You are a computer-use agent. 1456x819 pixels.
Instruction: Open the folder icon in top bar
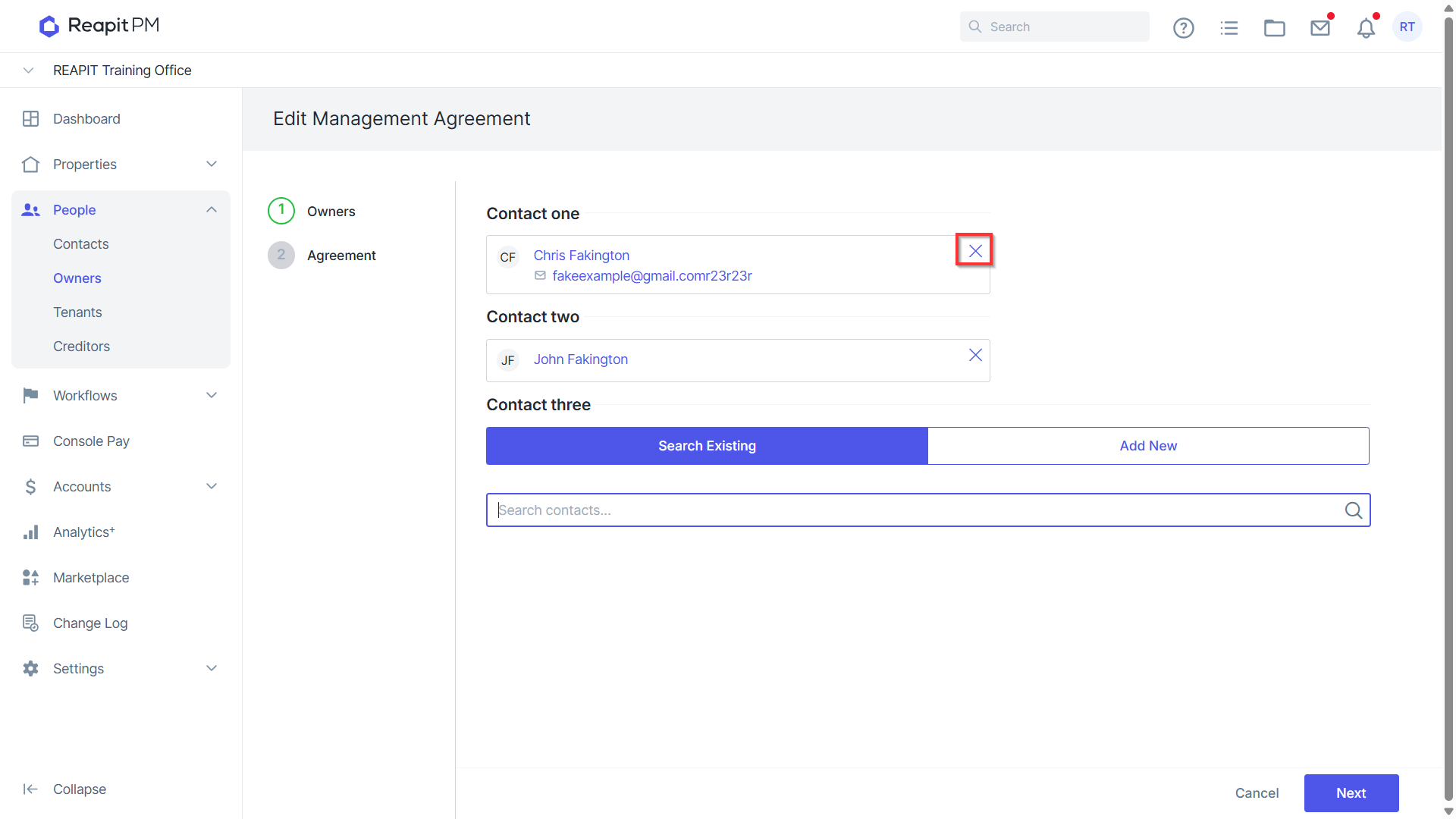click(x=1274, y=28)
